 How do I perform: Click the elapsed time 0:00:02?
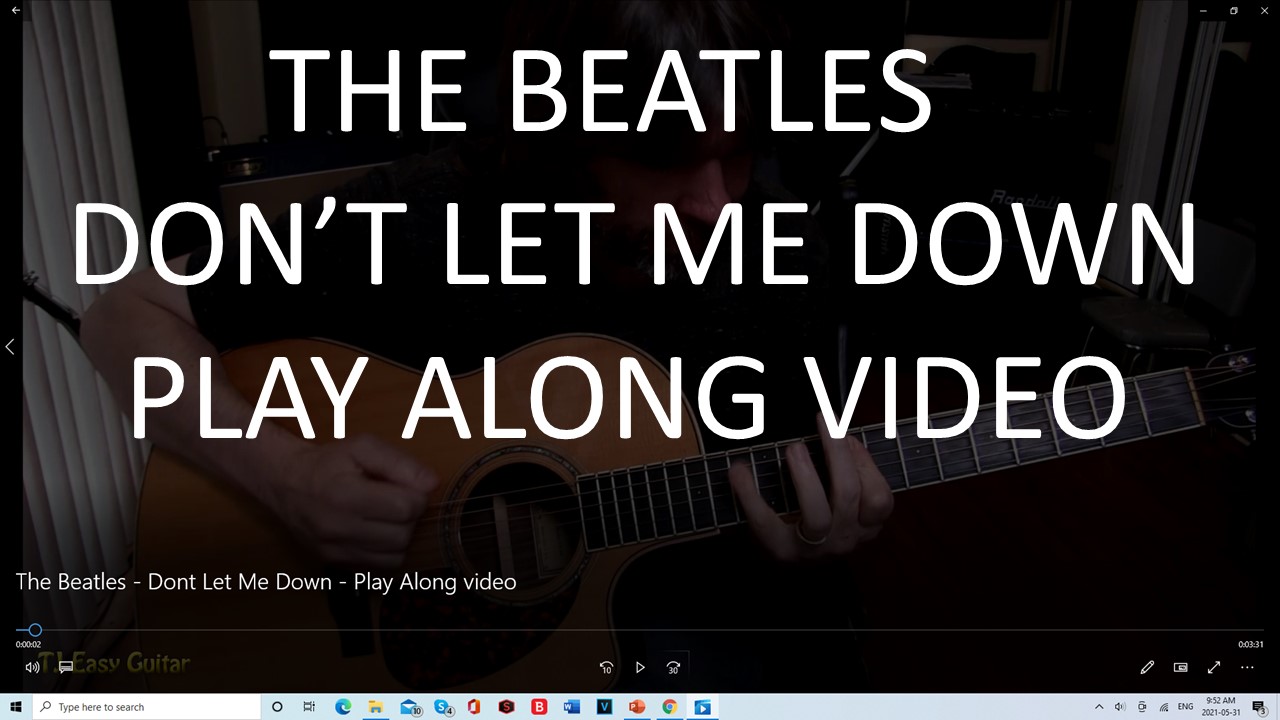tap(28, 645)
